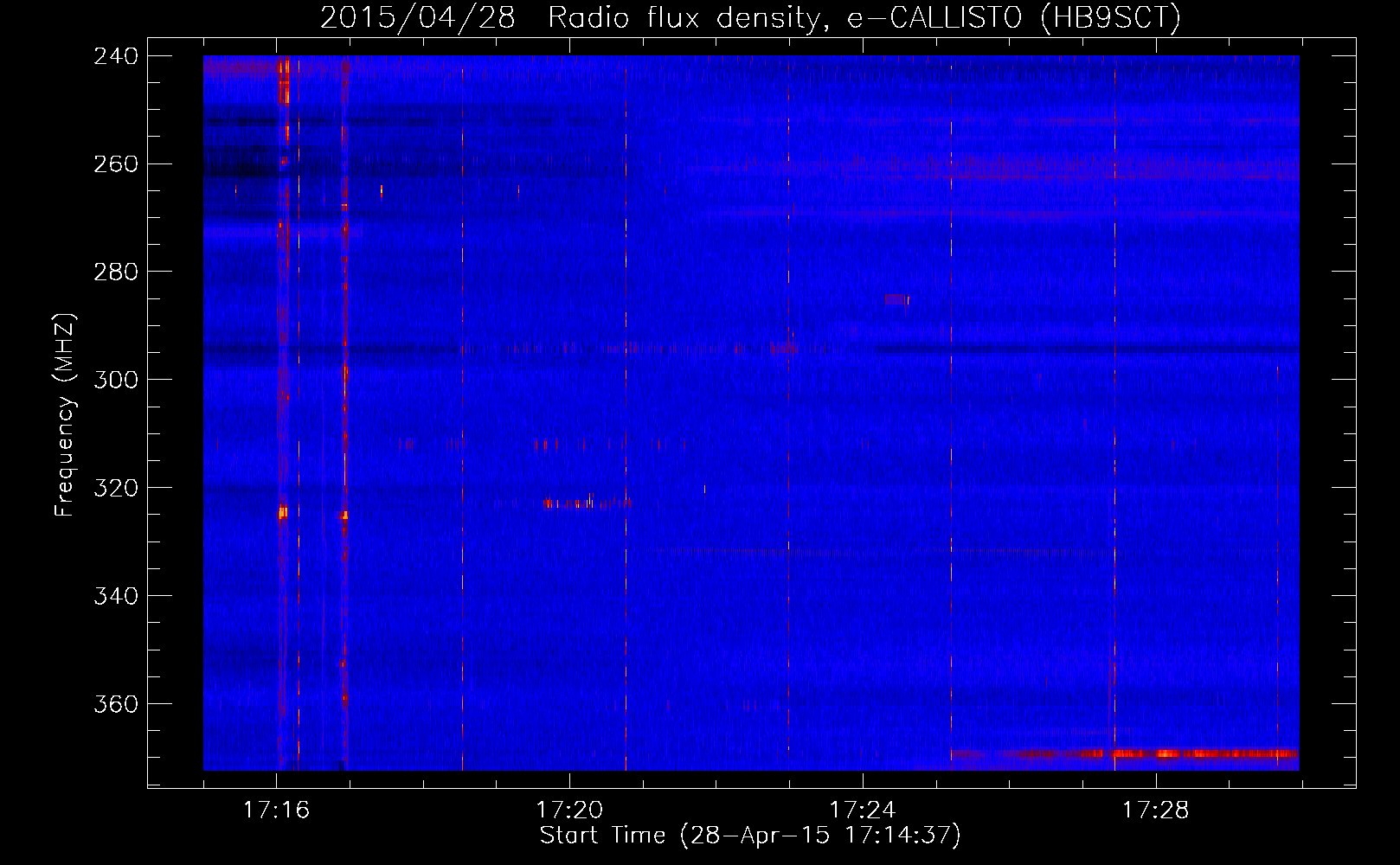Image resolution: width=1400 pixels, height=865 pixels.
Task: Click the 17:28 time tick label
Action: point(1156,811)
